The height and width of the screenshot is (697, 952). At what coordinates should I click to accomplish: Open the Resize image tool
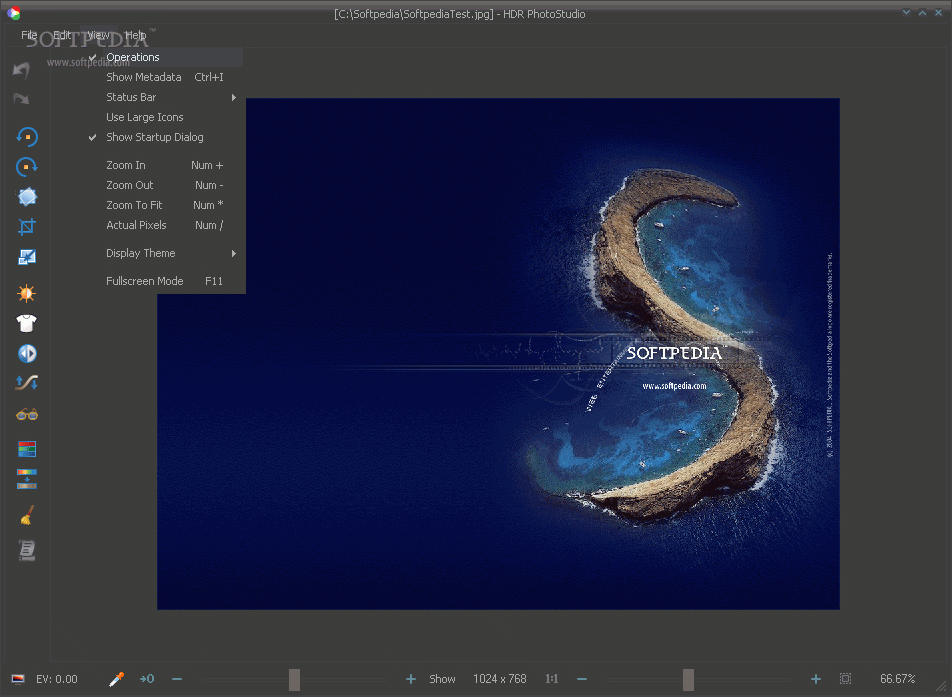point(27,257)
